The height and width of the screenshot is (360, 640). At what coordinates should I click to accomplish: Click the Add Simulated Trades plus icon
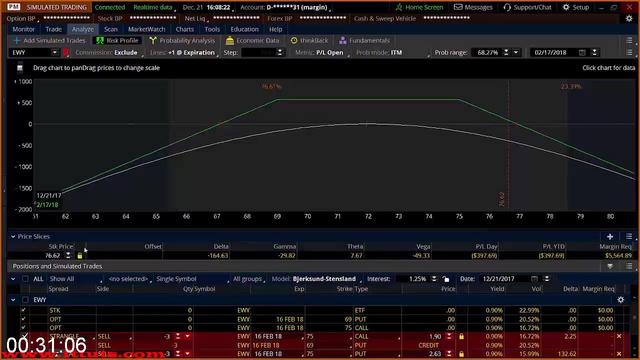click(x=17, y=40)
